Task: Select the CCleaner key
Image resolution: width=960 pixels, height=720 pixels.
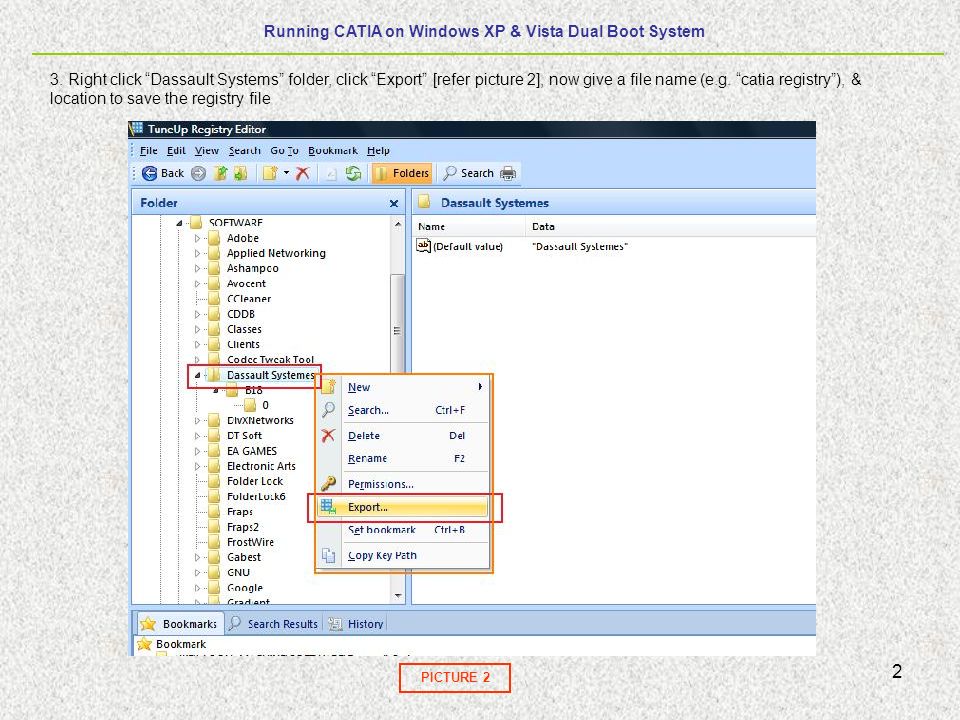Action: 249,299
